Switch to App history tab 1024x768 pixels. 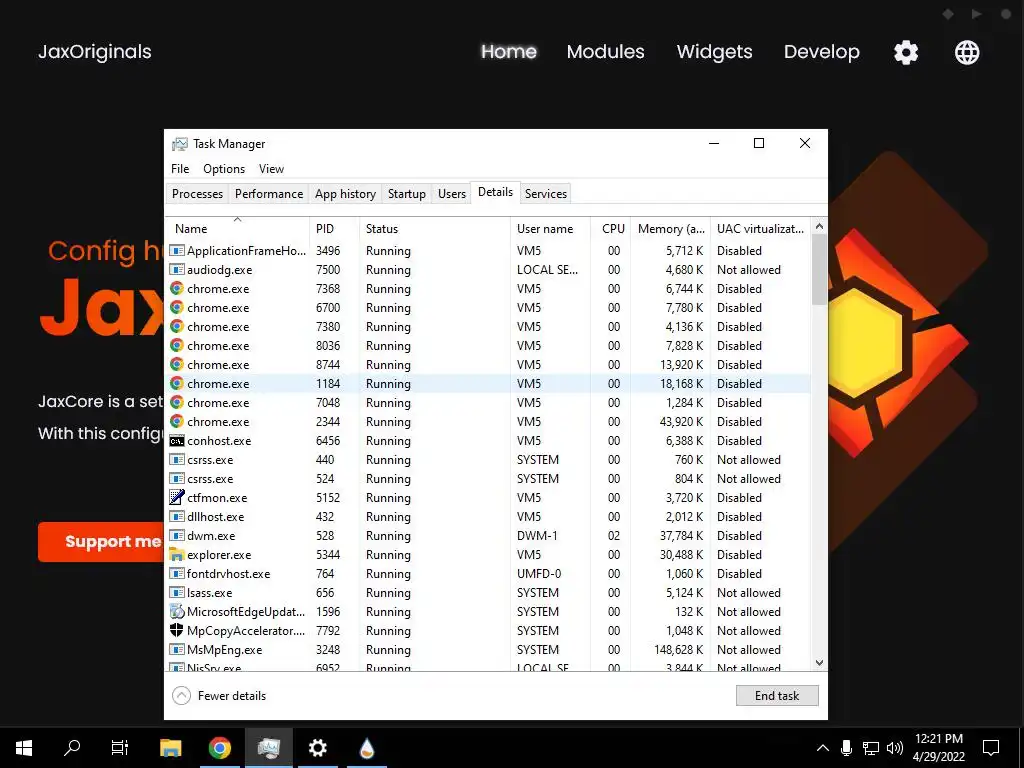(345, 193)
